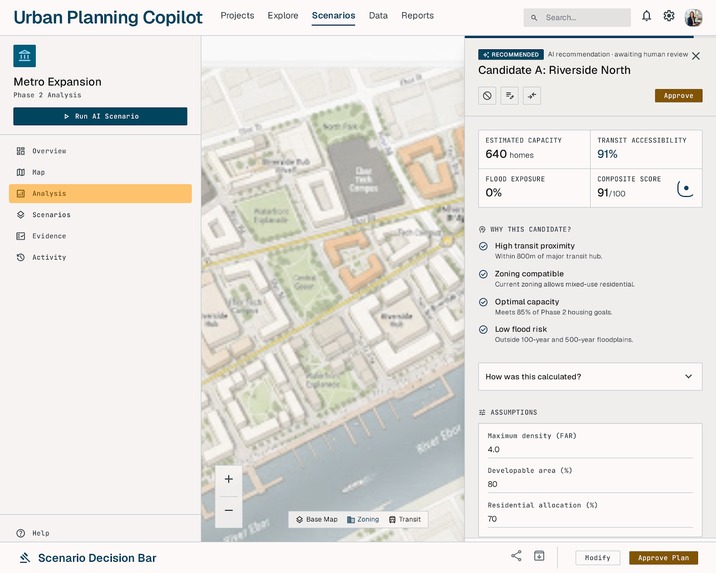Click the Evidence sidebar icon
The width and height of the screenshot is (716, 573).
(21, 236)
